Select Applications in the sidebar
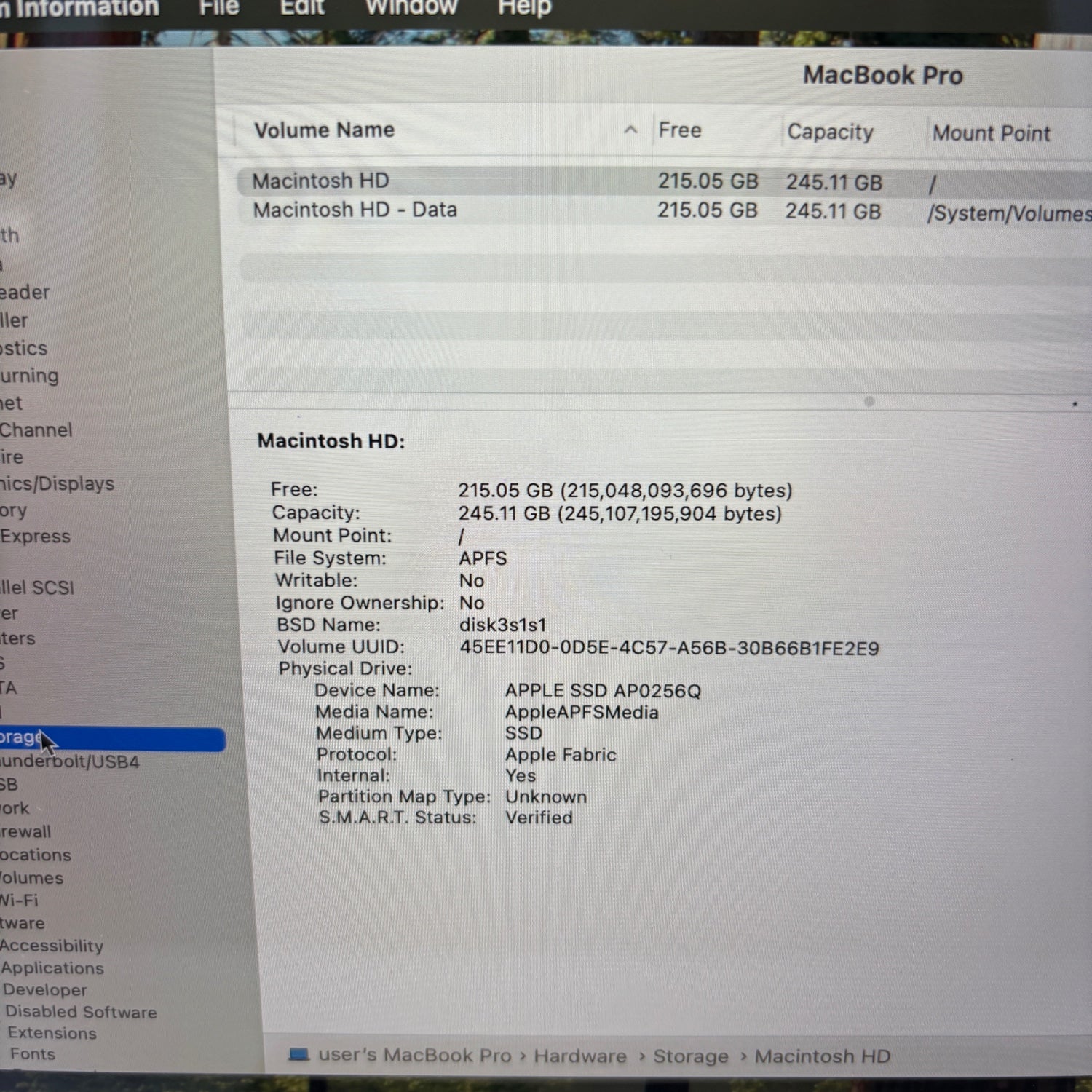Viewport: 1092px width, 1092px height. [52, 968]
